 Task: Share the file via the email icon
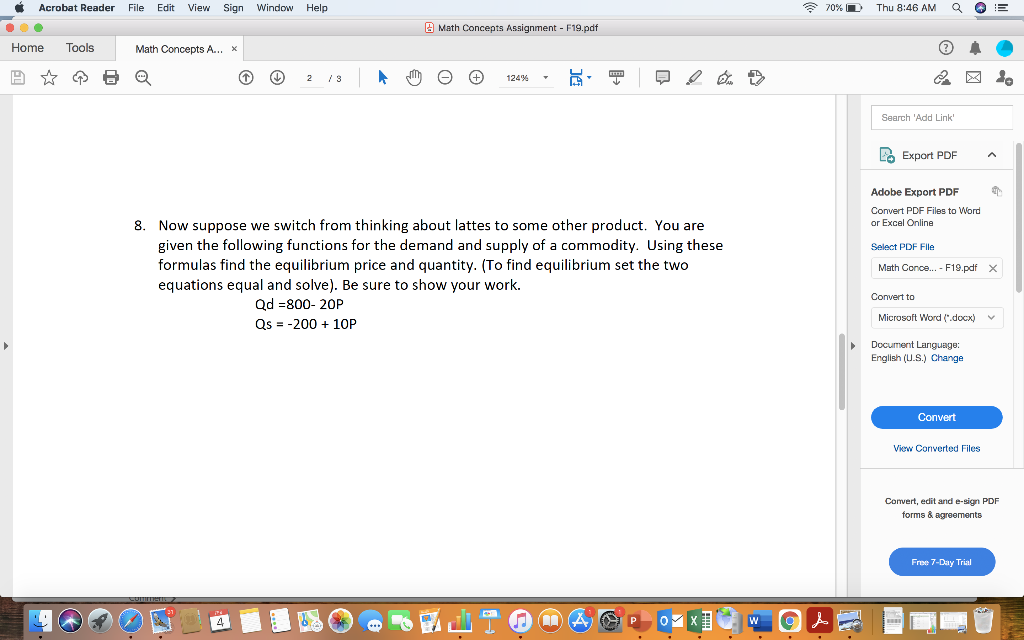point(973,77)
